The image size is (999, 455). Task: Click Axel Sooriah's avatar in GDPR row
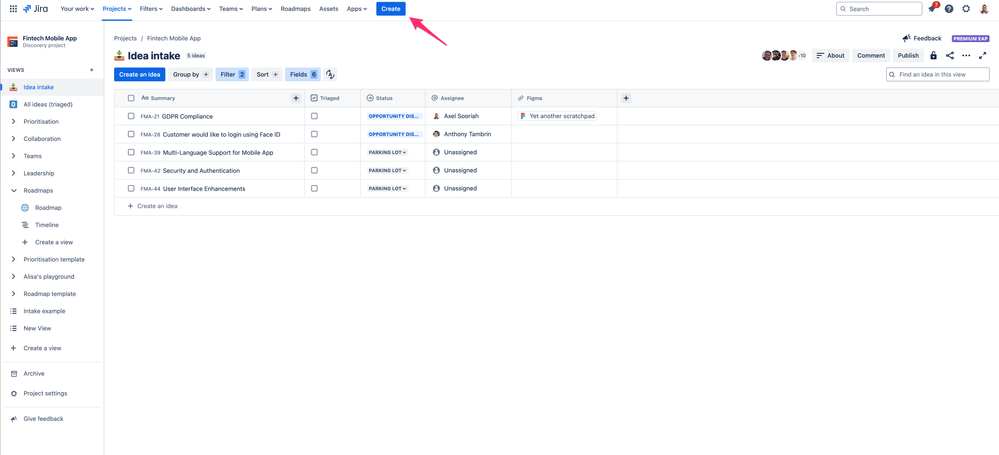point(436,117)
